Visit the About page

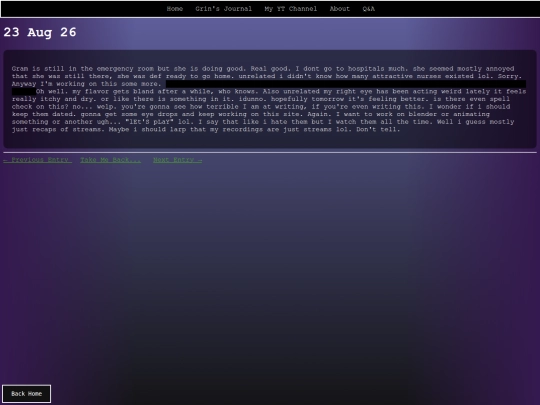coord(340,9)
